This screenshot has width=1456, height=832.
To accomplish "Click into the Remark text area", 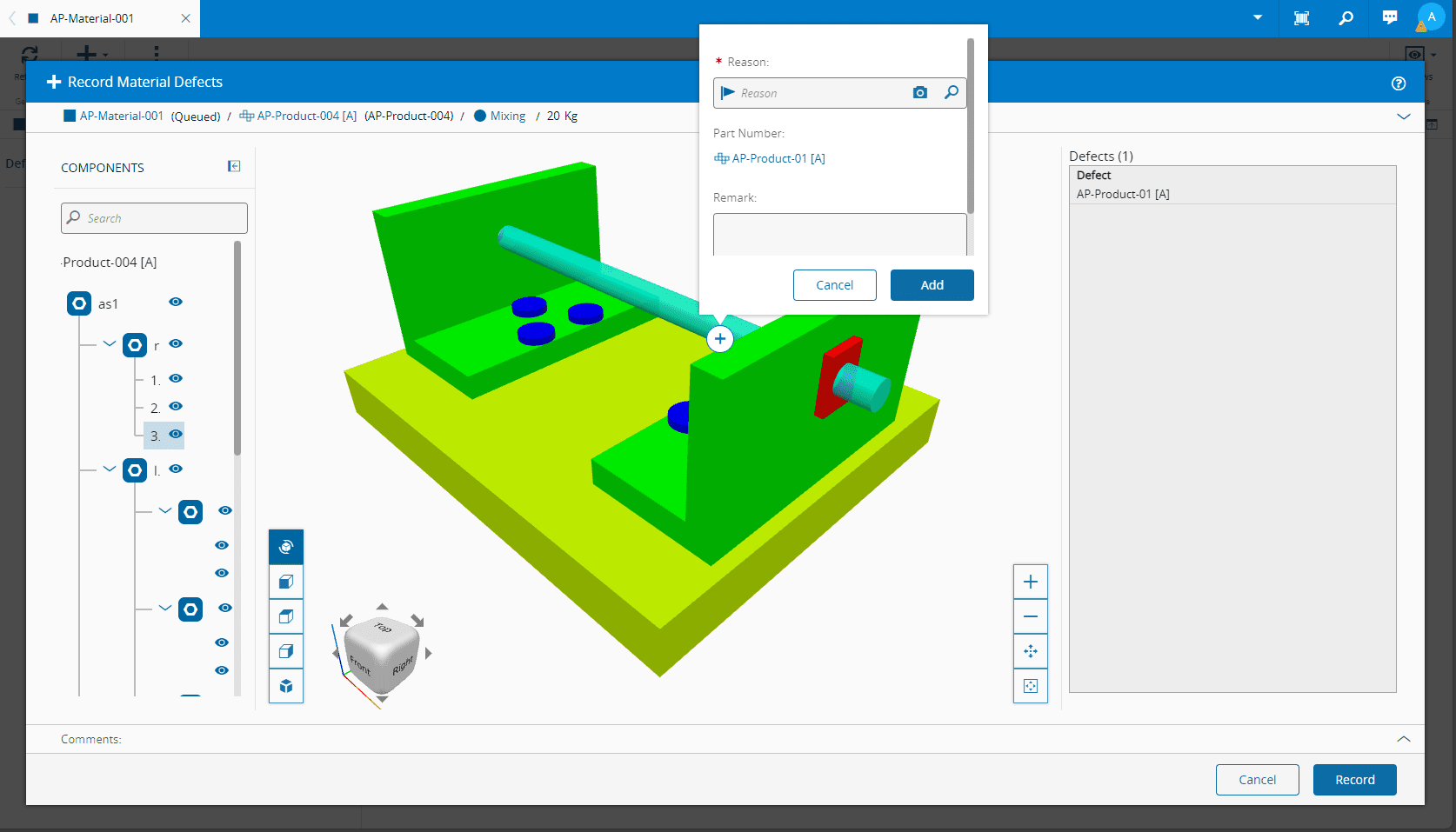I will [840, 235].
